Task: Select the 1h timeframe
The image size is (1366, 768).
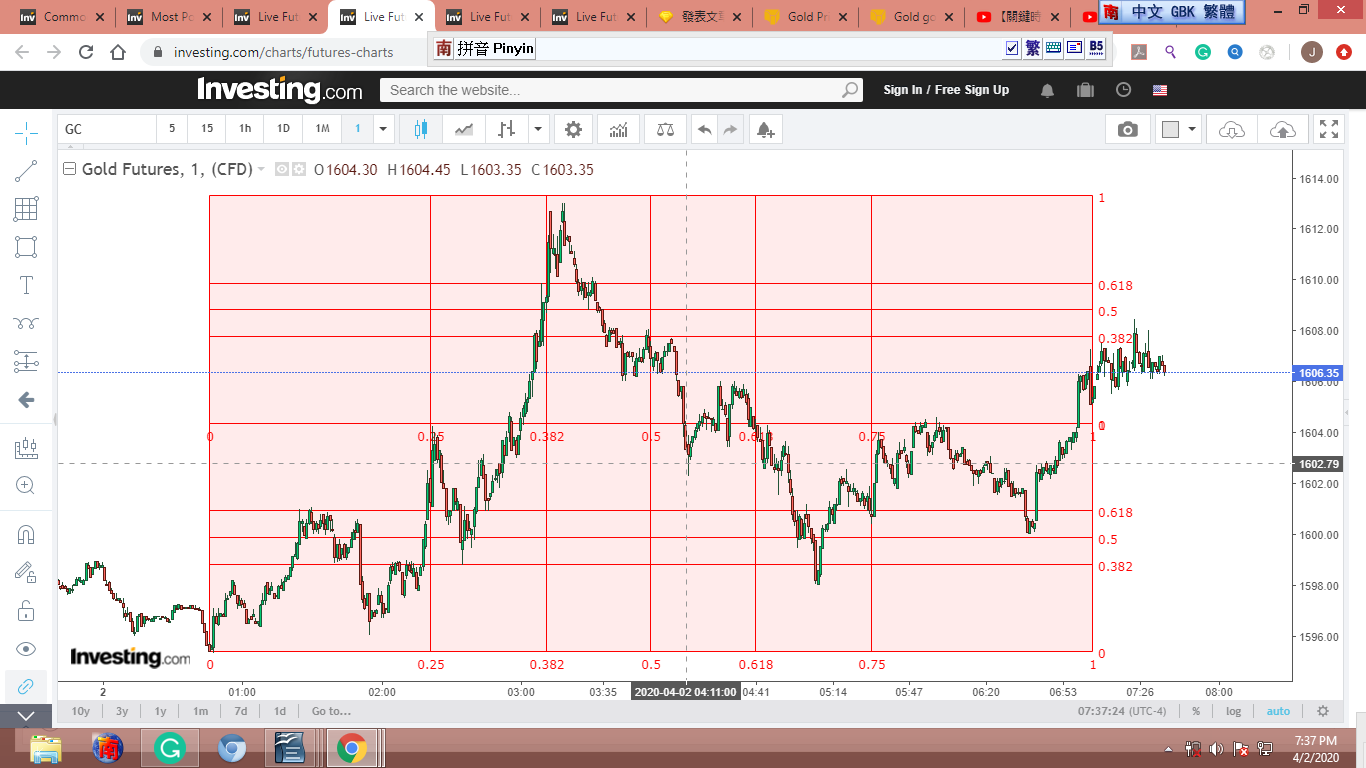Action: tap(245, 129)
